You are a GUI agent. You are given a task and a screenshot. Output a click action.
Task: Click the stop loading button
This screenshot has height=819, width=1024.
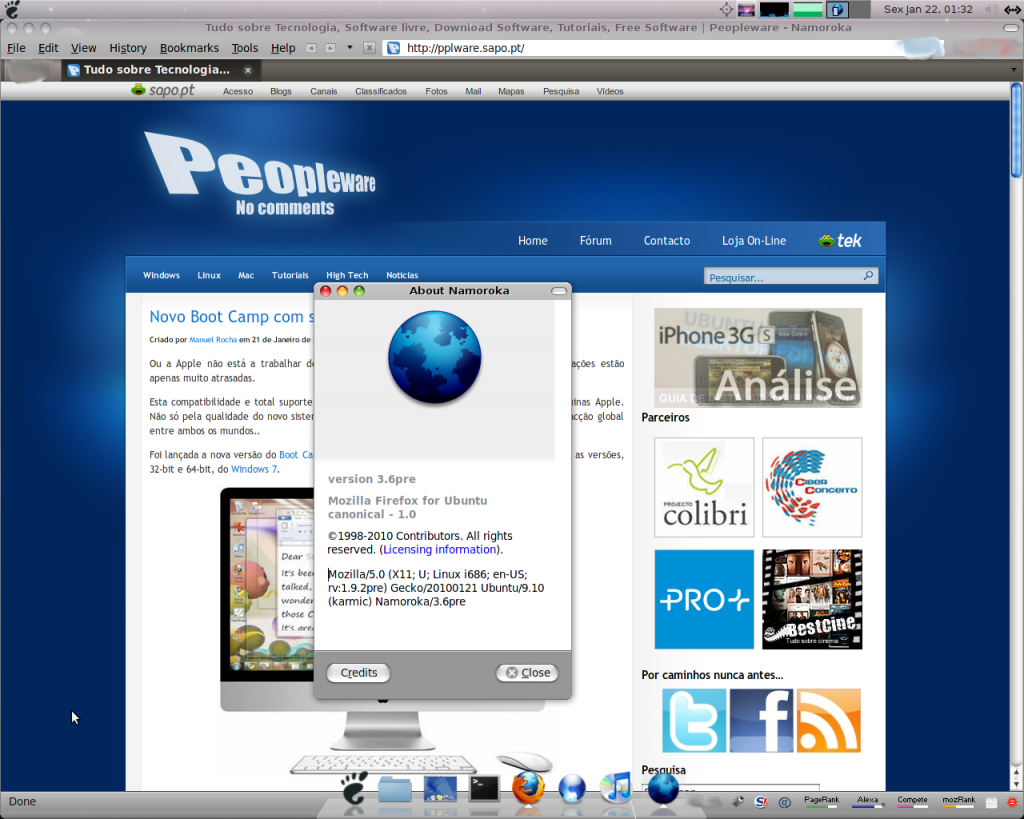[x=369, y=48]
